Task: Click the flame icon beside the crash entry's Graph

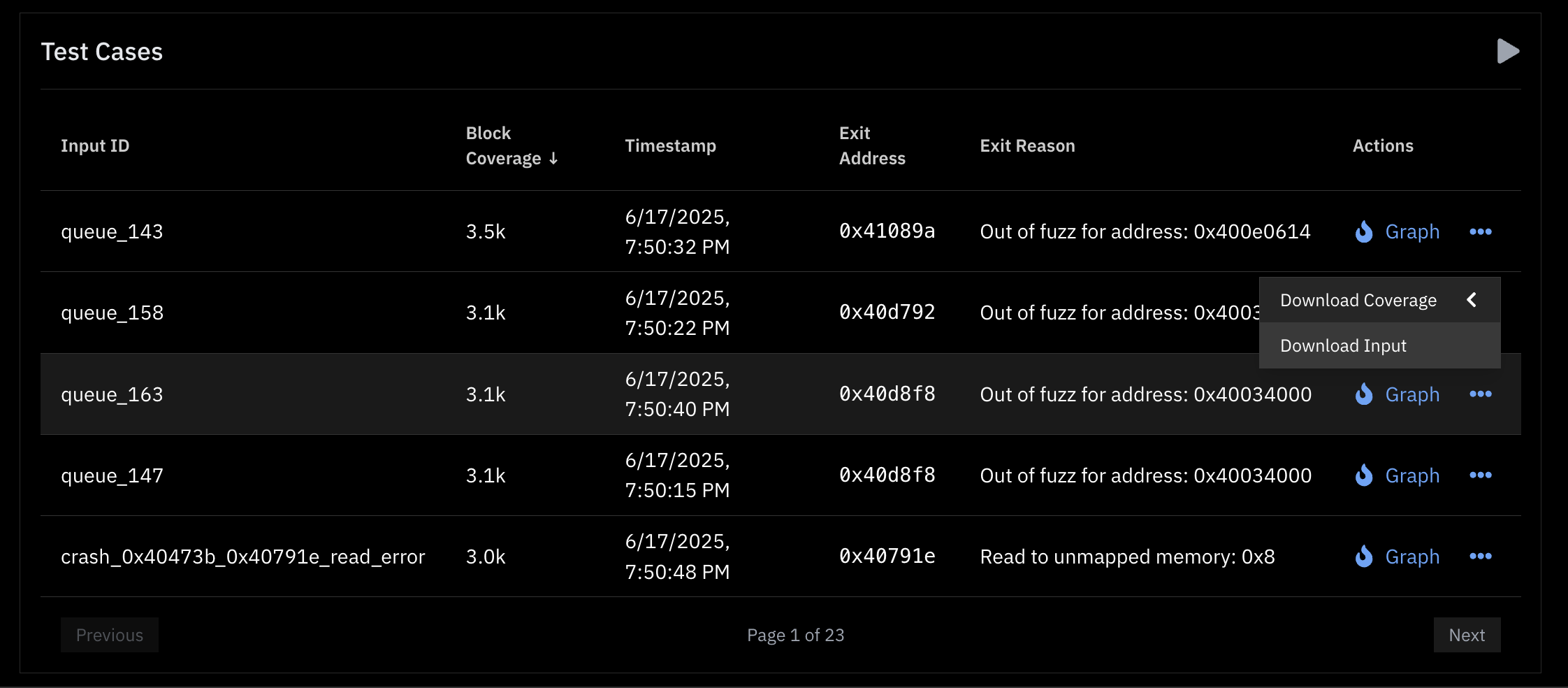Action: tap(1363, 557)
